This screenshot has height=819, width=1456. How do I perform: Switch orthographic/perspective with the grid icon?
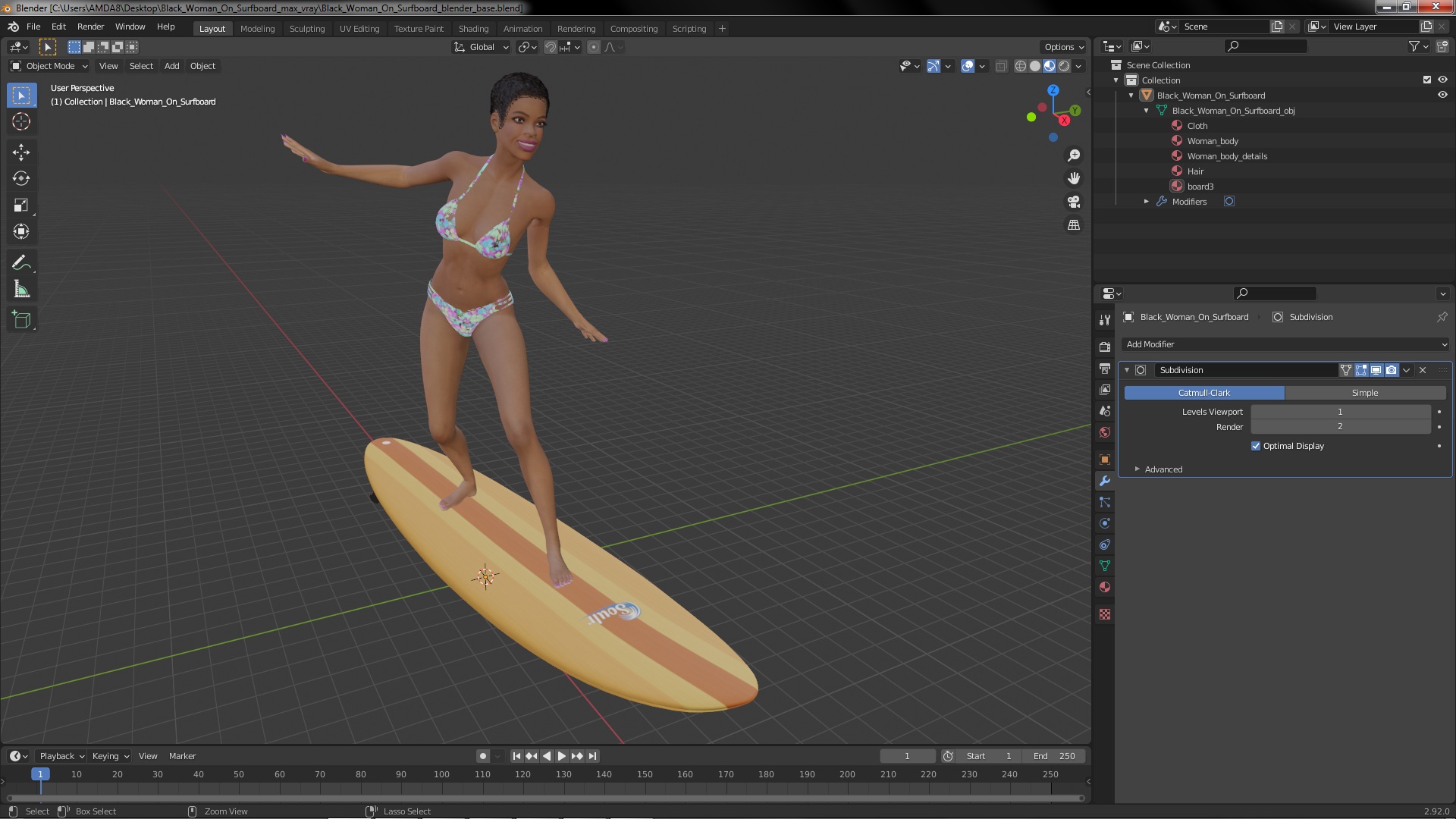[1074, 225]
